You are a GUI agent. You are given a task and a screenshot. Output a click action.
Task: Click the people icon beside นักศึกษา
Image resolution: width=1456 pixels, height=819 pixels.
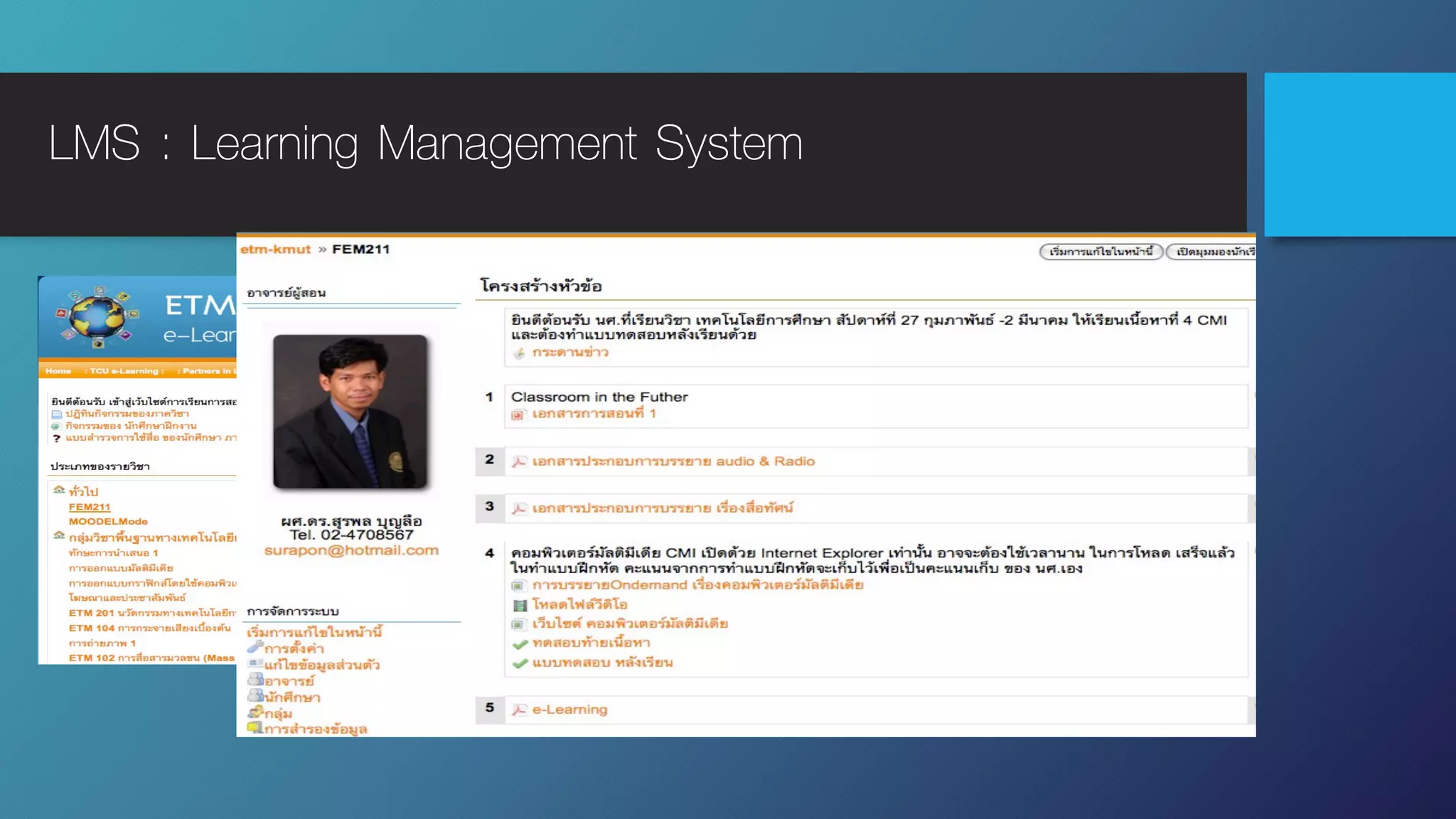point(255,695)
